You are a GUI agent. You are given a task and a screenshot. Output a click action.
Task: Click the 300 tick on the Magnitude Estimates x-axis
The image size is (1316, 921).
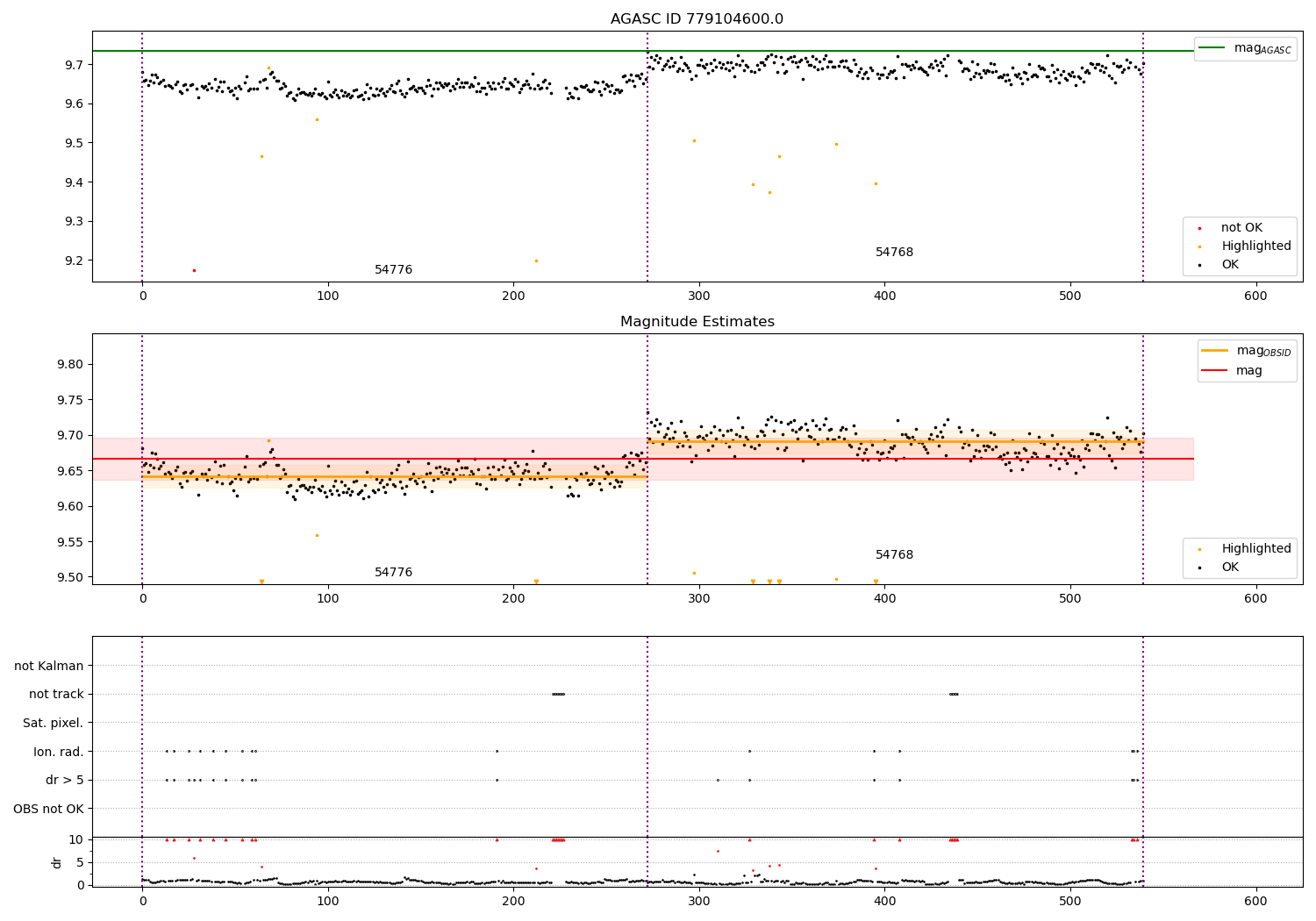point(699,599)
